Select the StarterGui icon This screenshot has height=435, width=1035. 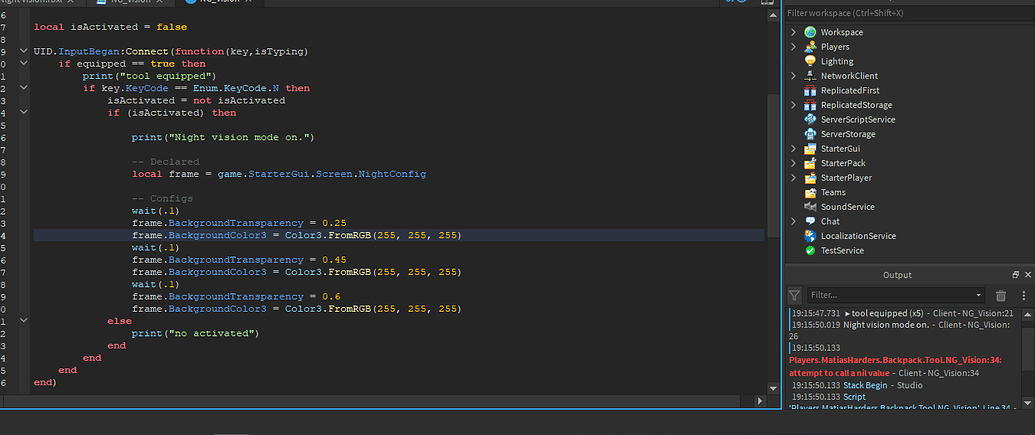(810, 149)
